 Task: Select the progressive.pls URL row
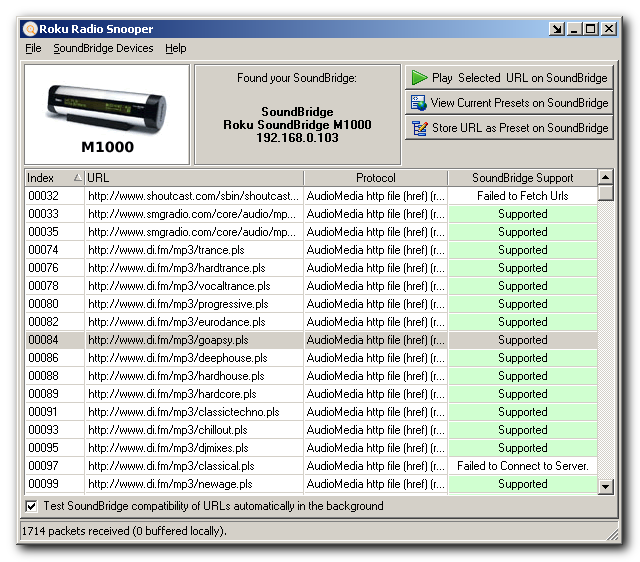tap(311, 304)
